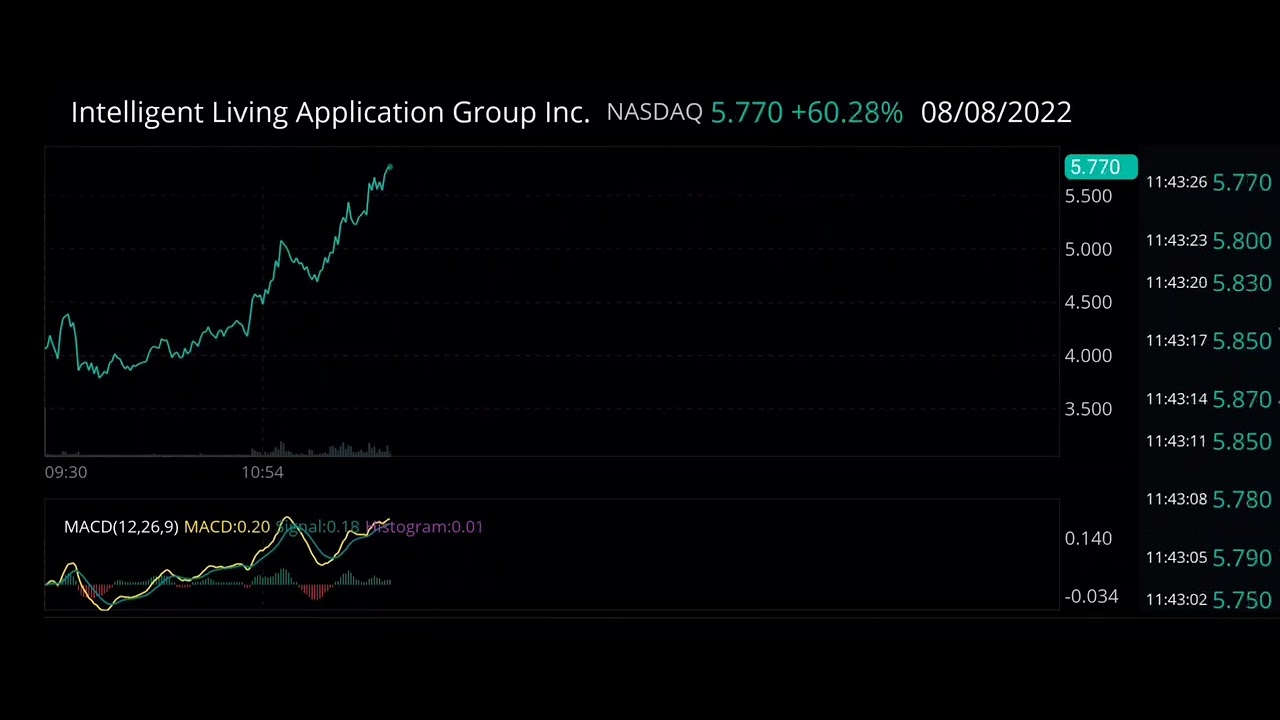The width and height of the screenshot is (1280, 720).
Task: Select the 11:43:08 trade row at 5.780
Action: tap(1209, 499)
